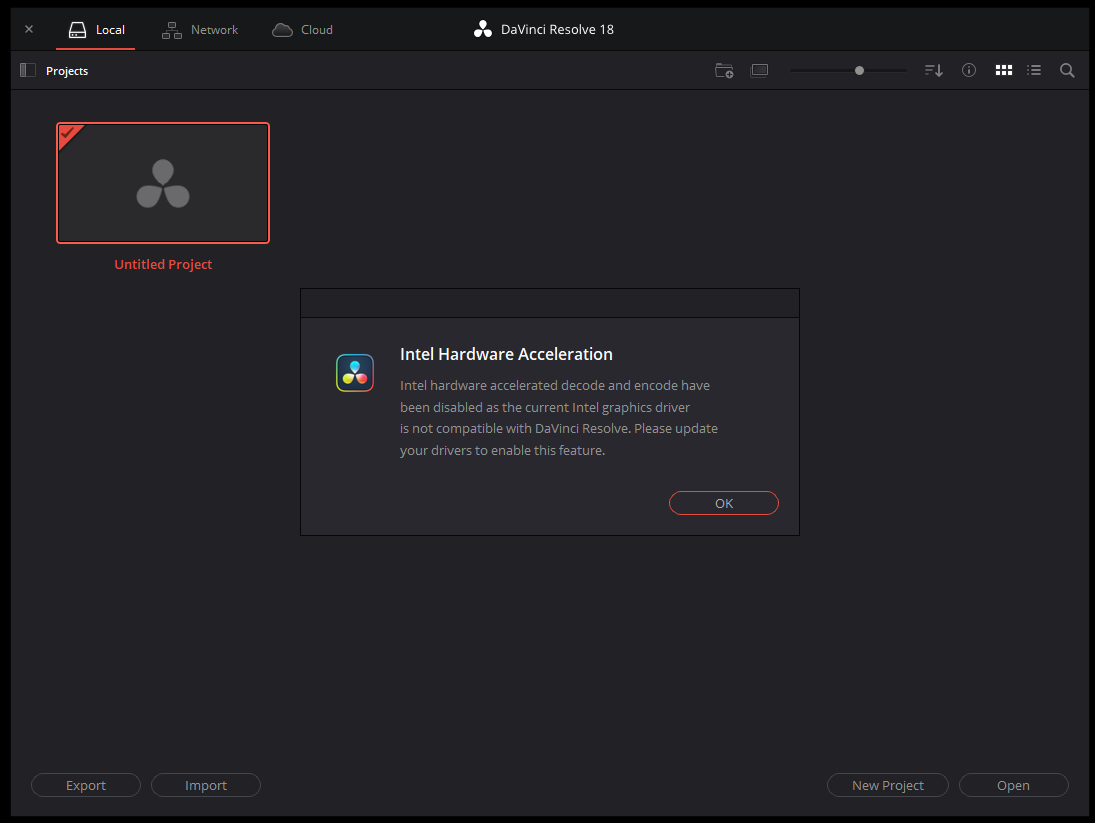This screenshot has height=823, width=1095.
Task: Show project information icon
Action: click(x=969, y=70)
